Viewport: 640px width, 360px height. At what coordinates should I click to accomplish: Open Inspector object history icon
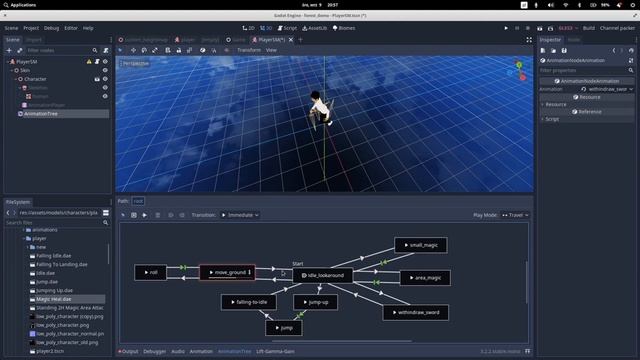[x=631, y=51]
